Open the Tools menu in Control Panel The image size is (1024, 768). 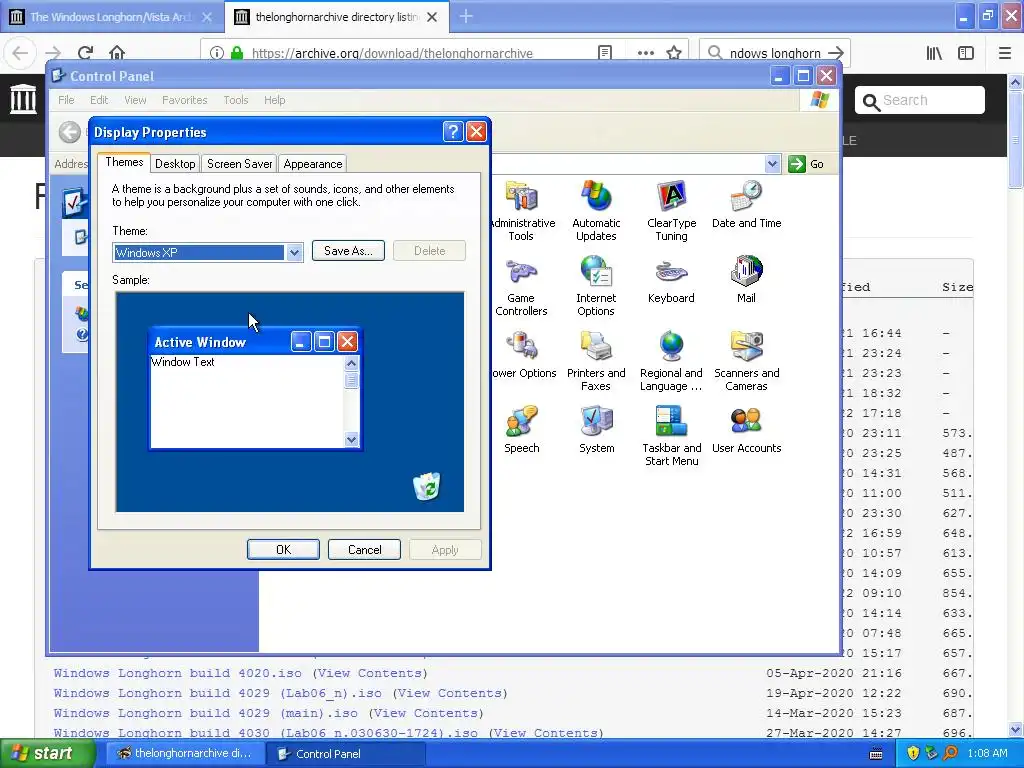(x=236, y=100)
